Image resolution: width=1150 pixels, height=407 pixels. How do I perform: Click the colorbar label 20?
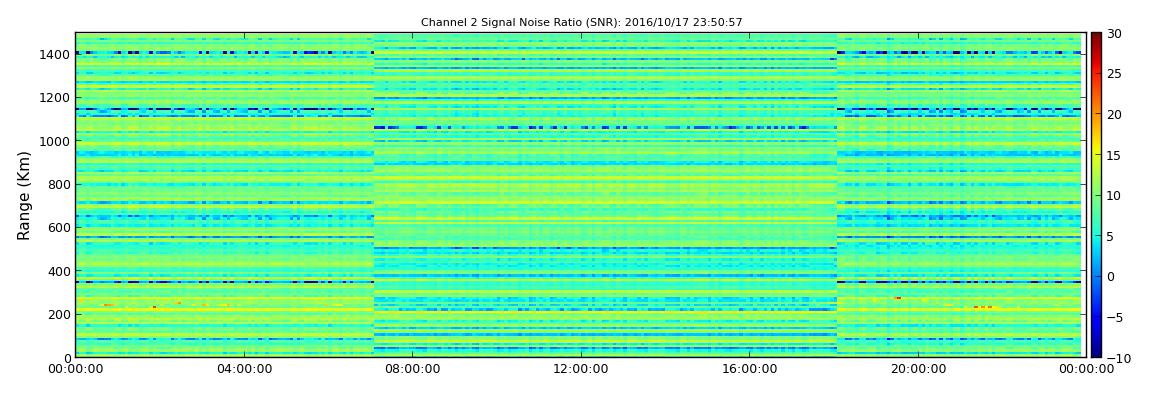pos(1114,114)
